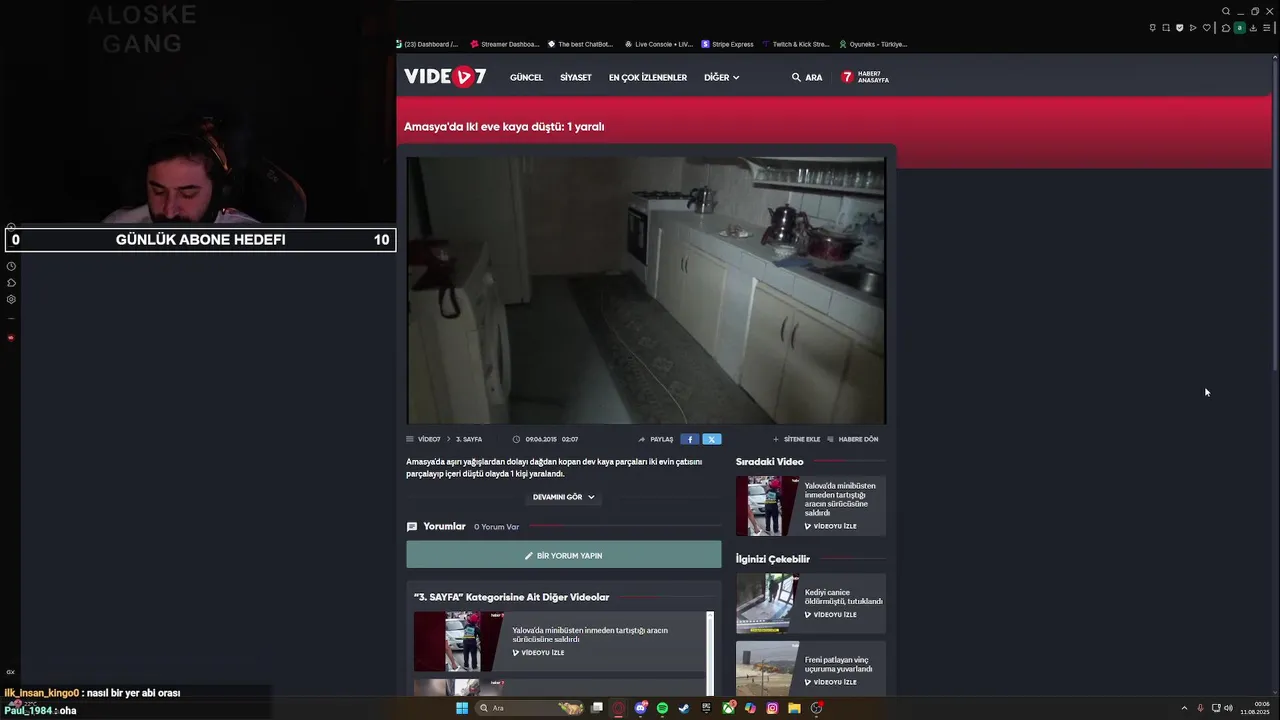Open volume control in system tray
Viewport: 1280px width, 720px height.
tap(1228, 708)
